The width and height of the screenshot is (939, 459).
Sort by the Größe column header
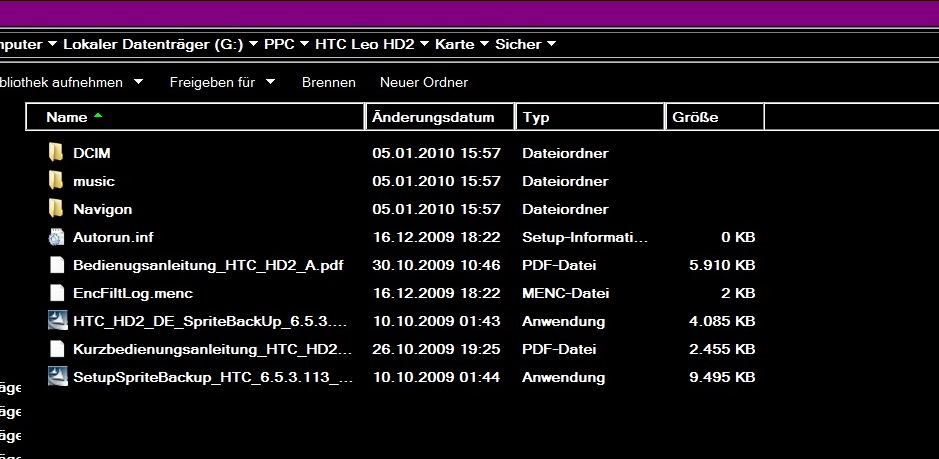click(x=715, y=117)
